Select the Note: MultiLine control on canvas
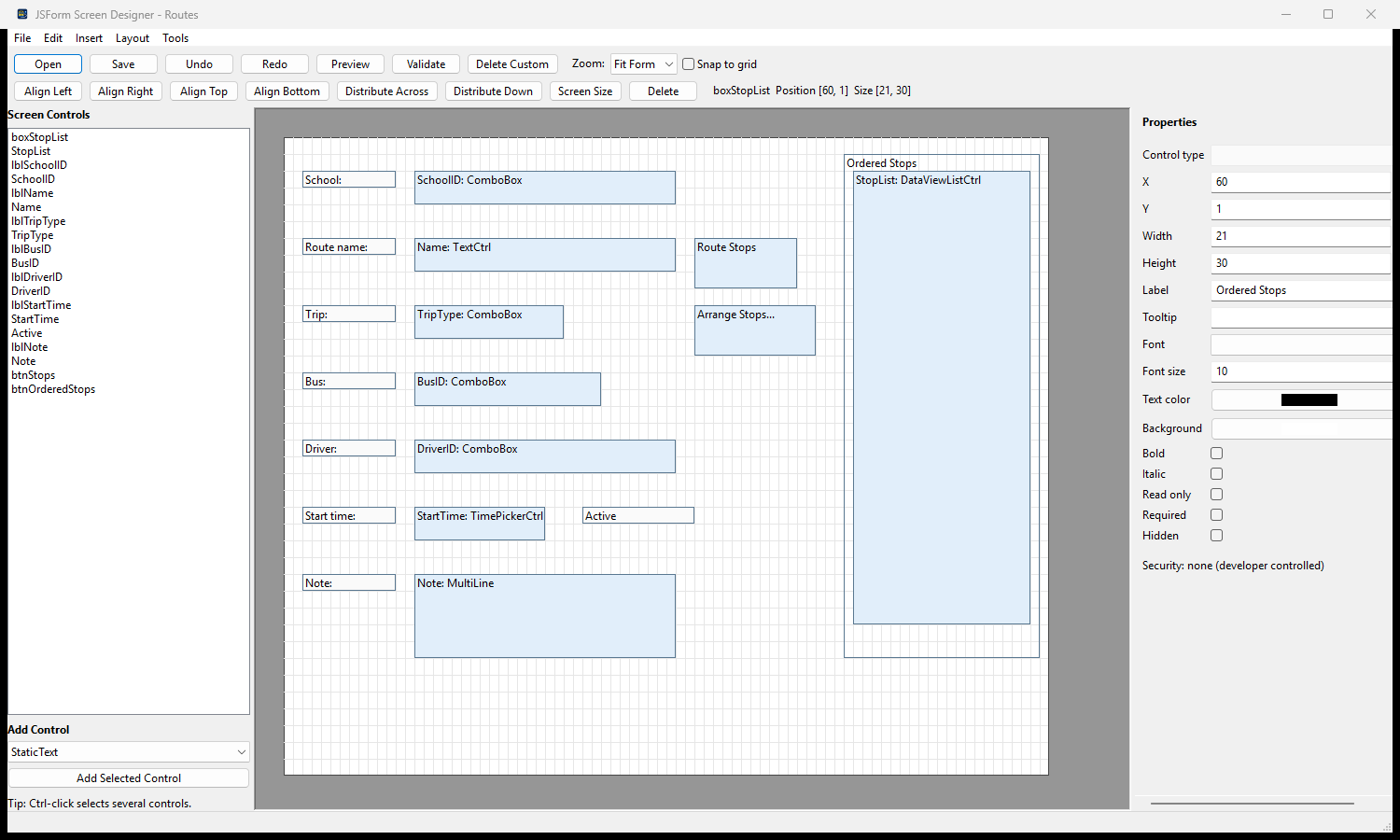Viewport: 1400px width, 840px height. coord(545,616)
